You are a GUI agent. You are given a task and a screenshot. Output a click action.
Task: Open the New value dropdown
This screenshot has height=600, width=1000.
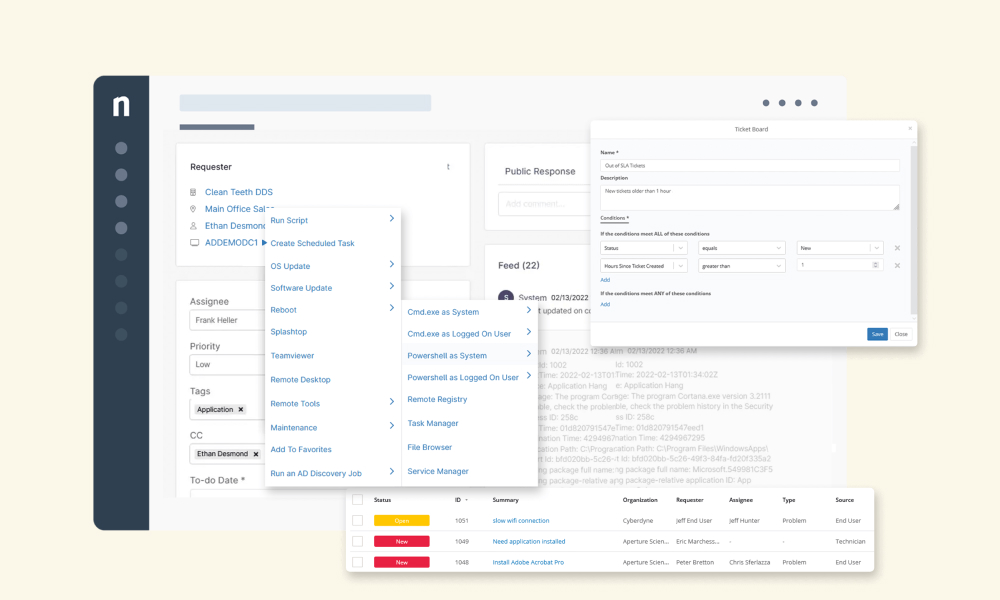click(x=840, y=248)
